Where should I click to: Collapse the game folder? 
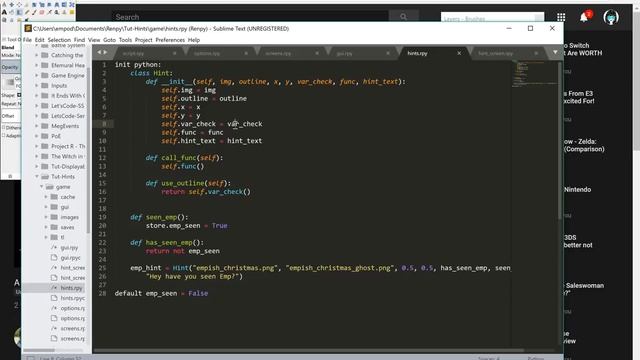coord(41,187)
